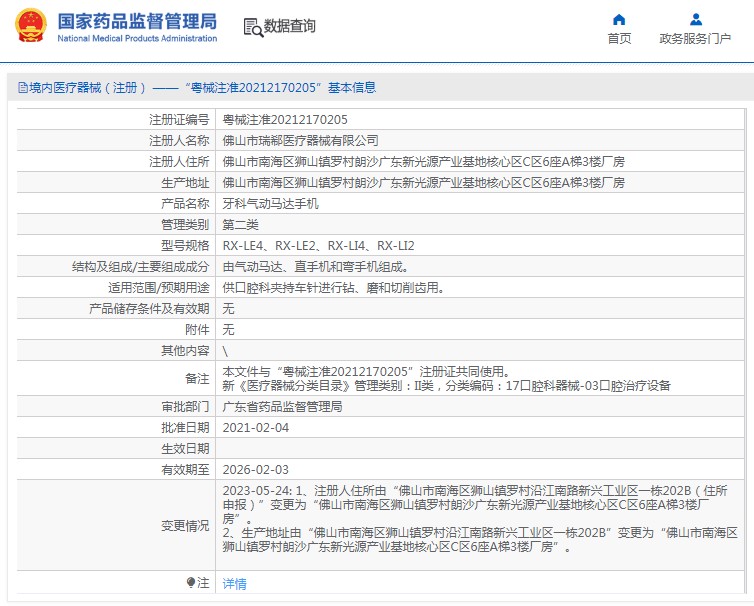
Task: Select 佛山市瑞郗医疗器械有限公司 registrant name
Action: click(301, 141)
